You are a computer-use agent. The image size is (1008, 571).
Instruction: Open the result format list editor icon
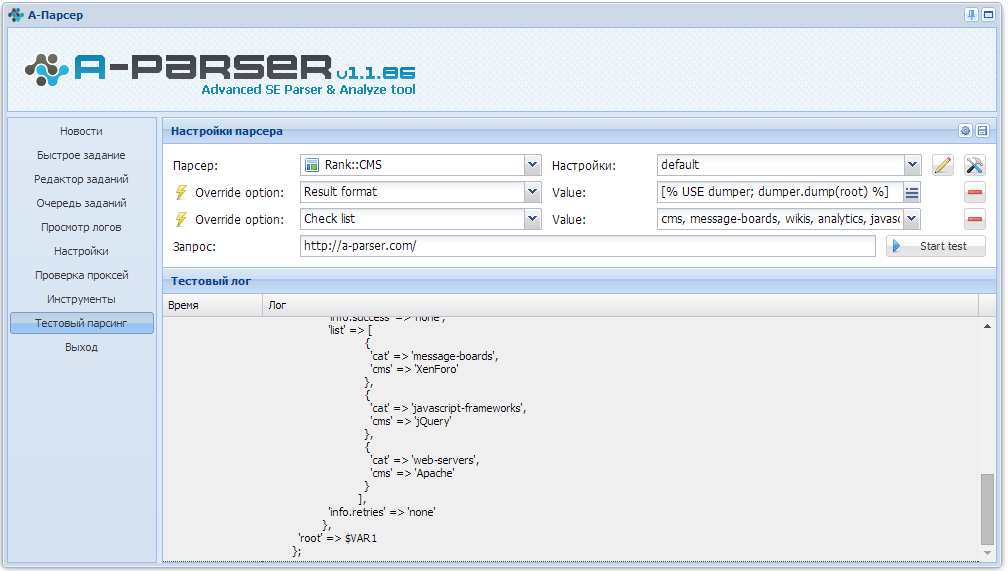click(x=912, y=192)
